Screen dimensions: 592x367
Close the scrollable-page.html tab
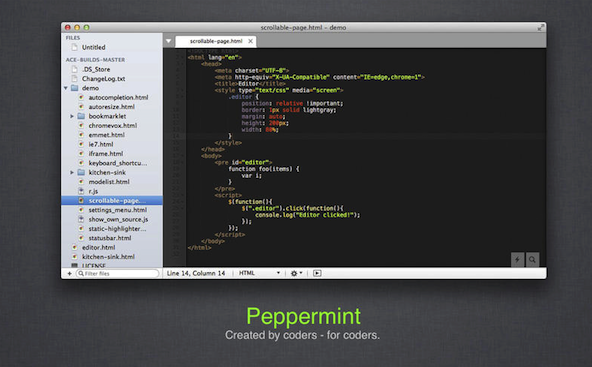250,41
